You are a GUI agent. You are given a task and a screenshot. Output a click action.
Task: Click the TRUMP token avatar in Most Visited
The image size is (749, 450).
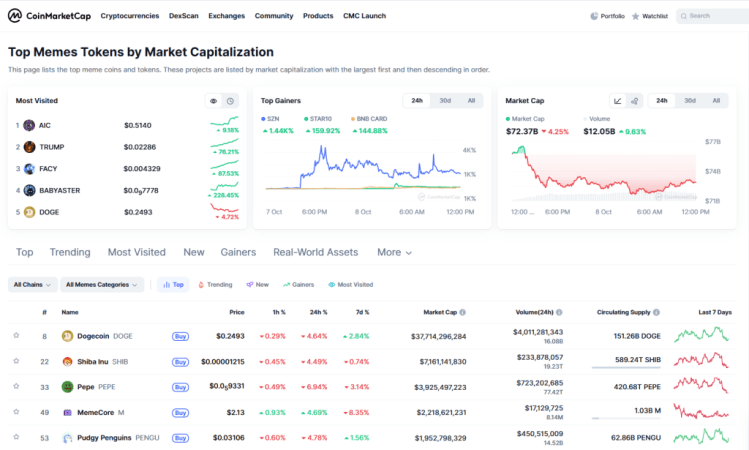[30, 147]
